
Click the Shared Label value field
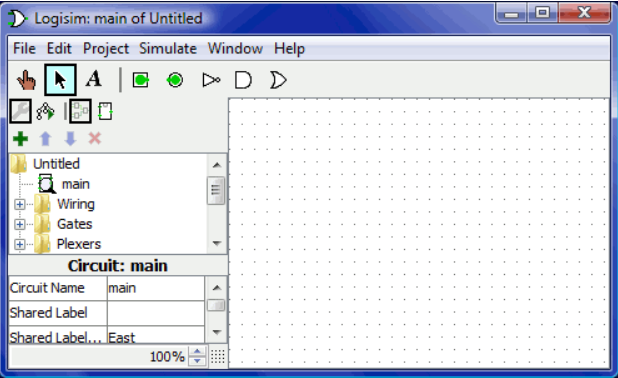coord(156,313)
